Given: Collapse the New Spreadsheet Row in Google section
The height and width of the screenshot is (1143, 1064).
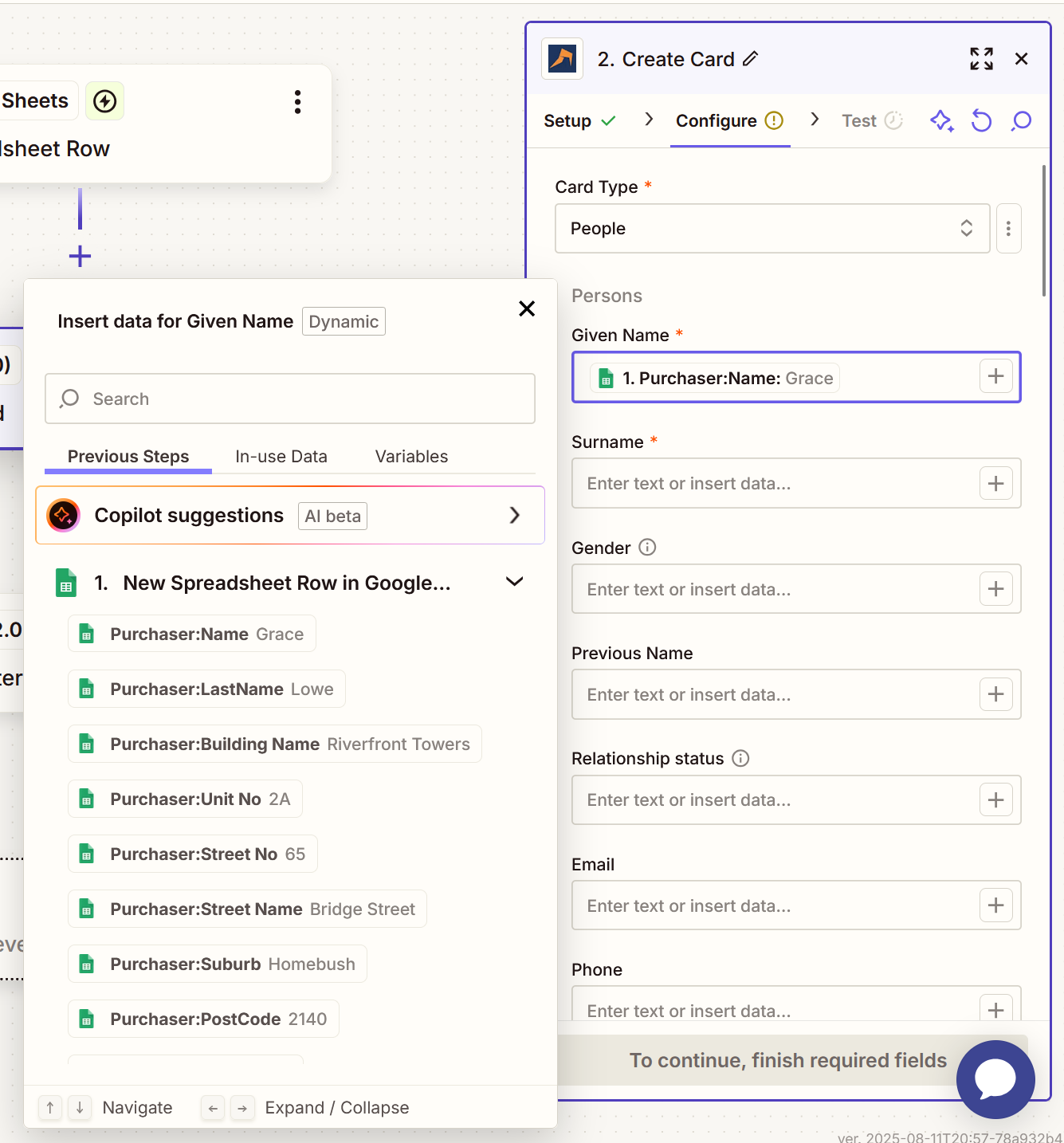Looking at the screenshot, I should 514,583.
